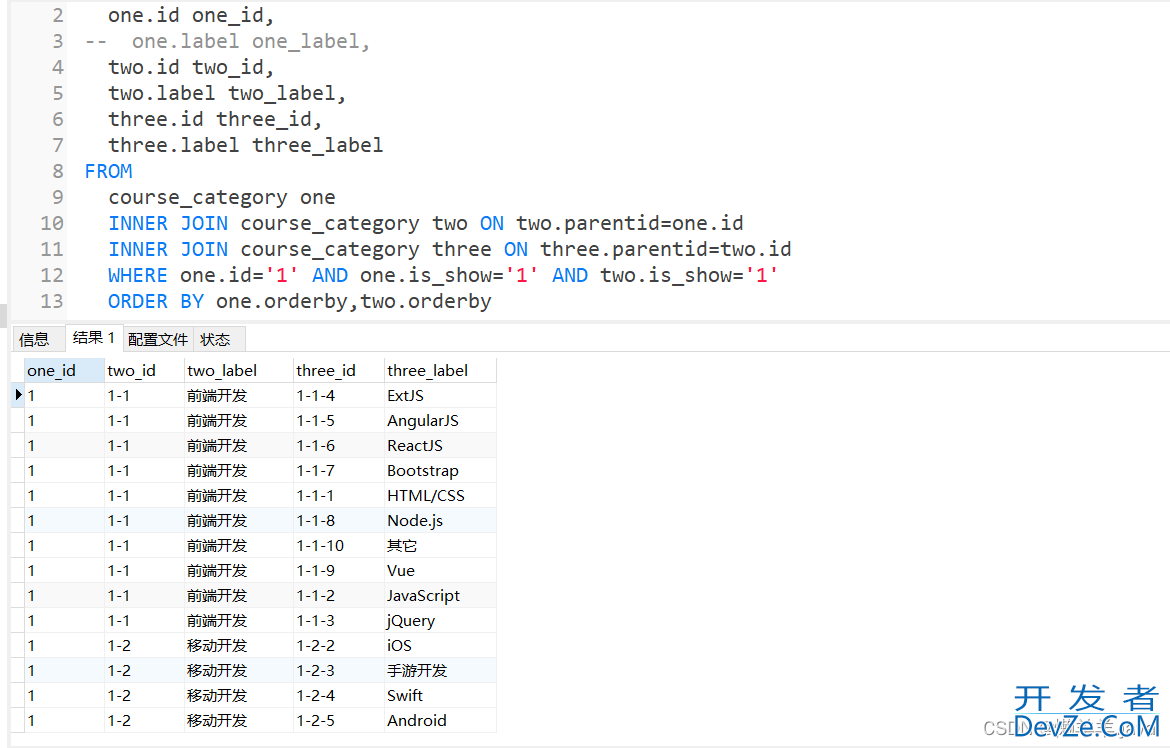Select the Bootstrap cell

(440, 470)
